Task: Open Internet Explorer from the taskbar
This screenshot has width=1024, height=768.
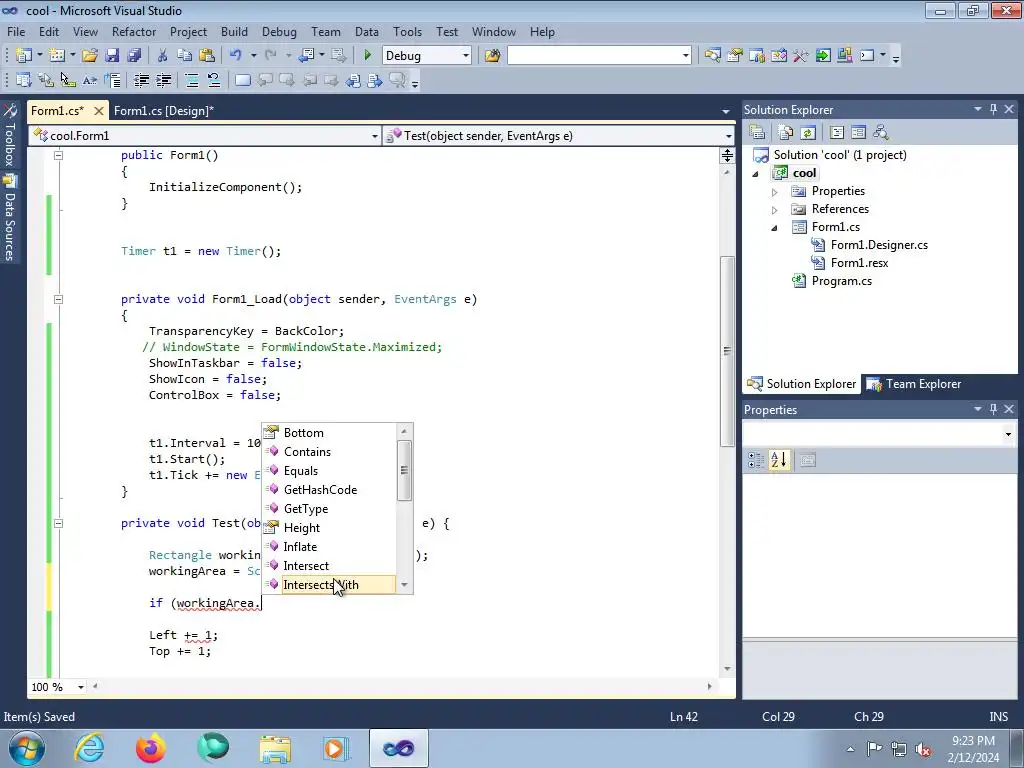Action: tap(89, 748)
